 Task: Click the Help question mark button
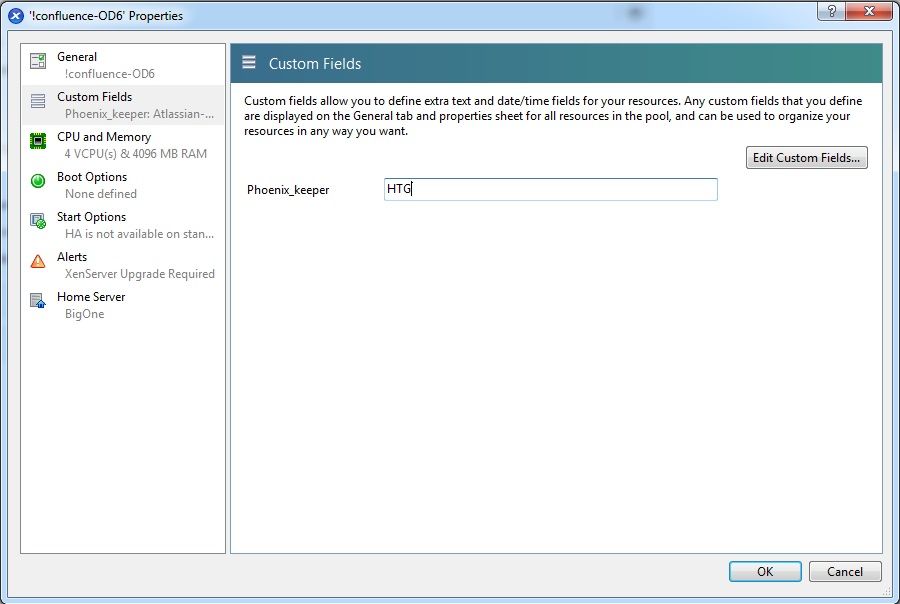(832, 11)
